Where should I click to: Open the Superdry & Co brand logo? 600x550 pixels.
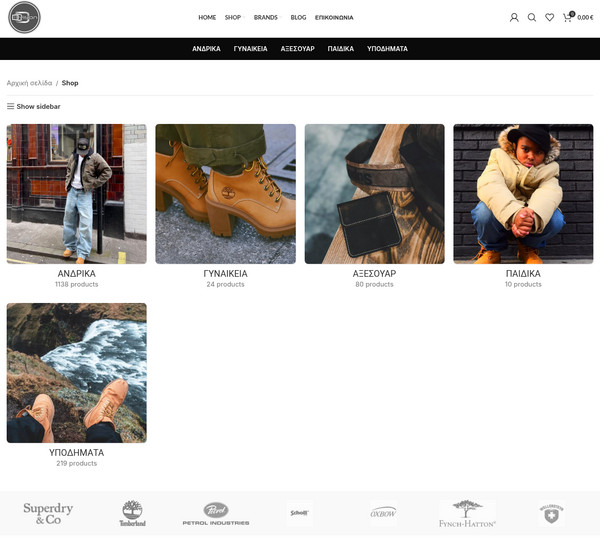(x=48, y=513)
